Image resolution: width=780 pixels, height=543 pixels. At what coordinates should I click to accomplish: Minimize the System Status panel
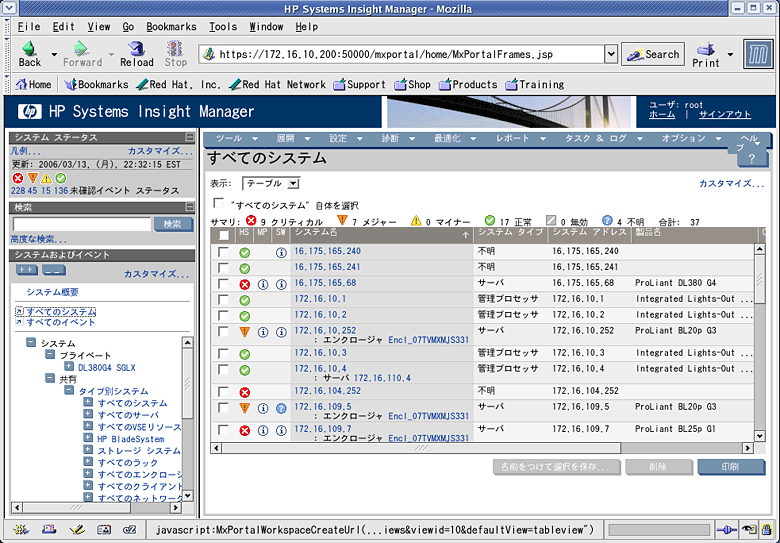pyautogui.click(x=190, y=137)
